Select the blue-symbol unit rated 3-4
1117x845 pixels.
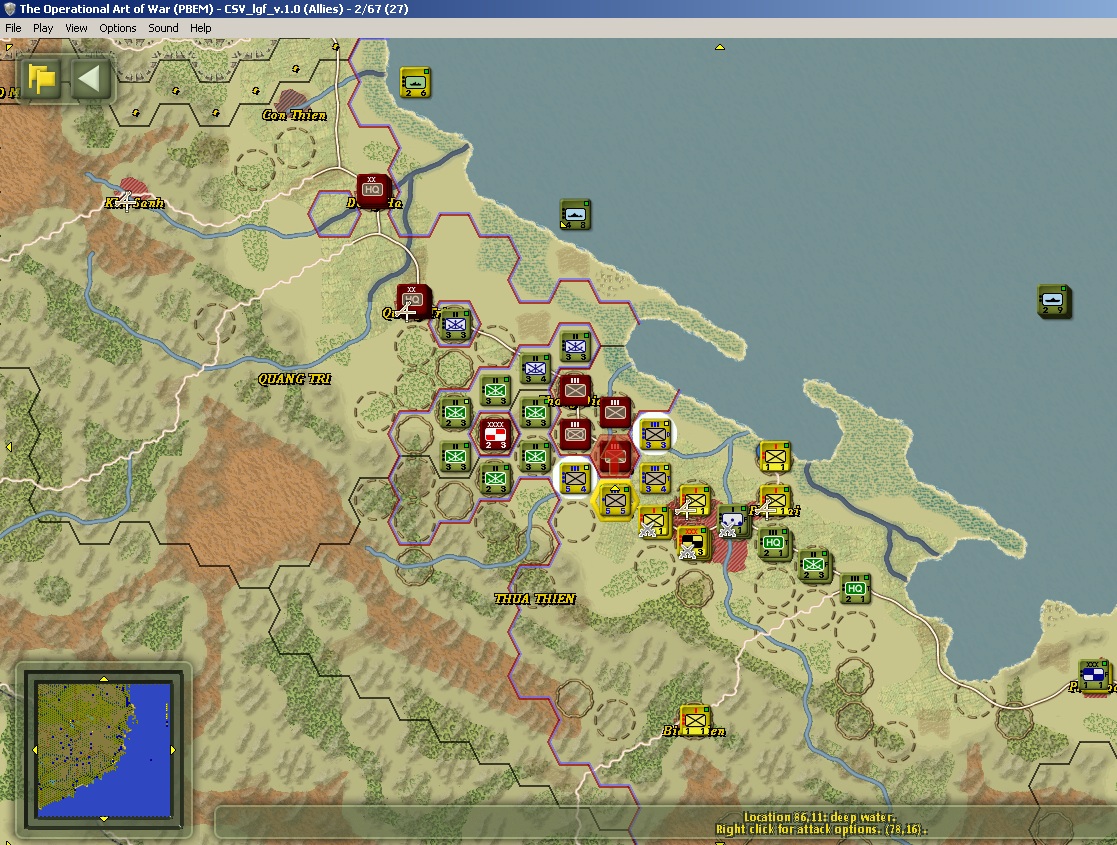point(535,369)
